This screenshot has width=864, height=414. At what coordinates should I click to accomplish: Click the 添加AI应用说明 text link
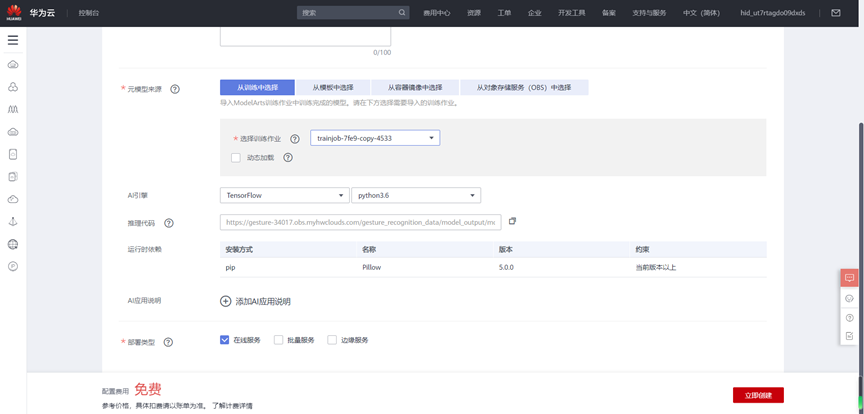(263, 302)
